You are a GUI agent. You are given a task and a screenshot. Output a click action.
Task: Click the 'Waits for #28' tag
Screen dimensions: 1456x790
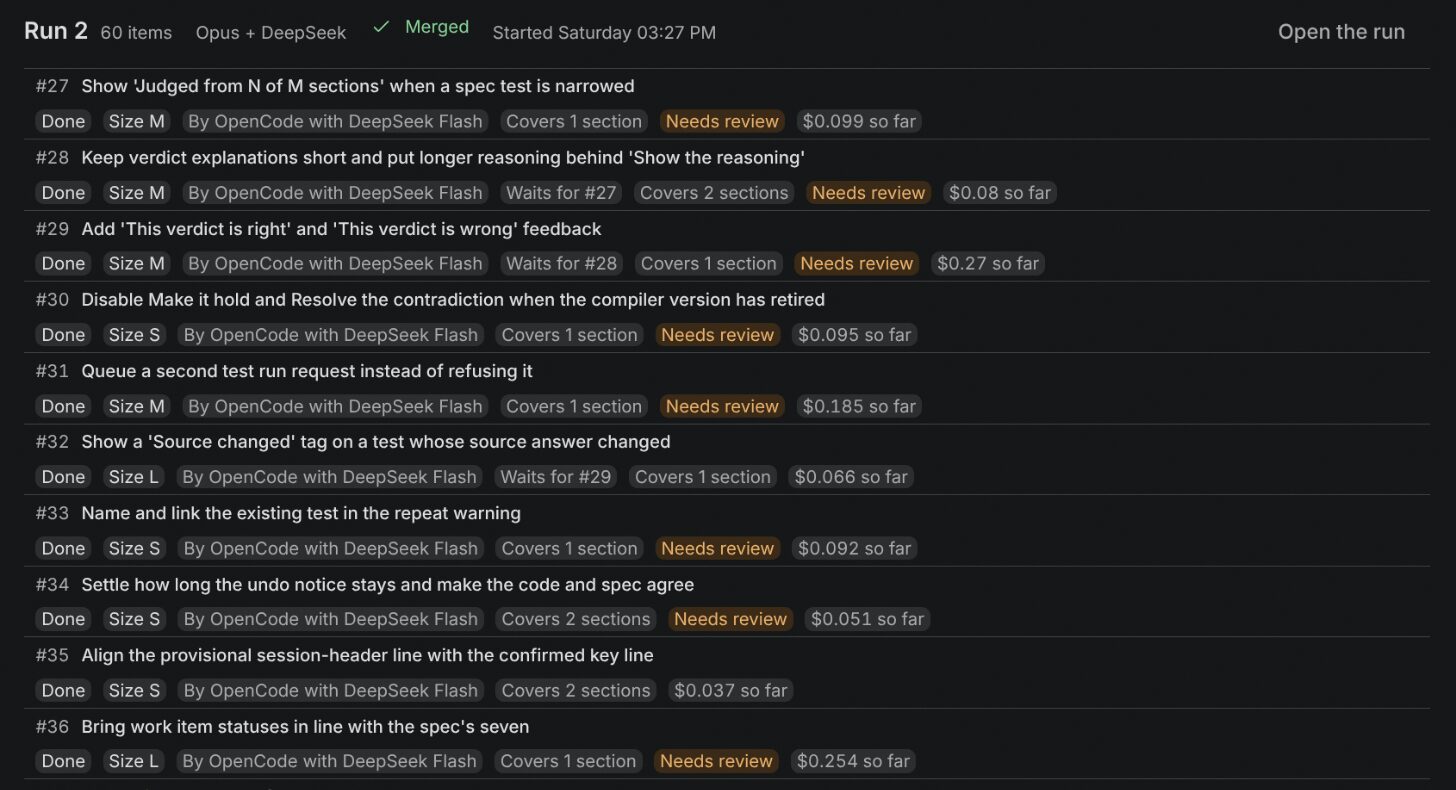click(562, 263)
